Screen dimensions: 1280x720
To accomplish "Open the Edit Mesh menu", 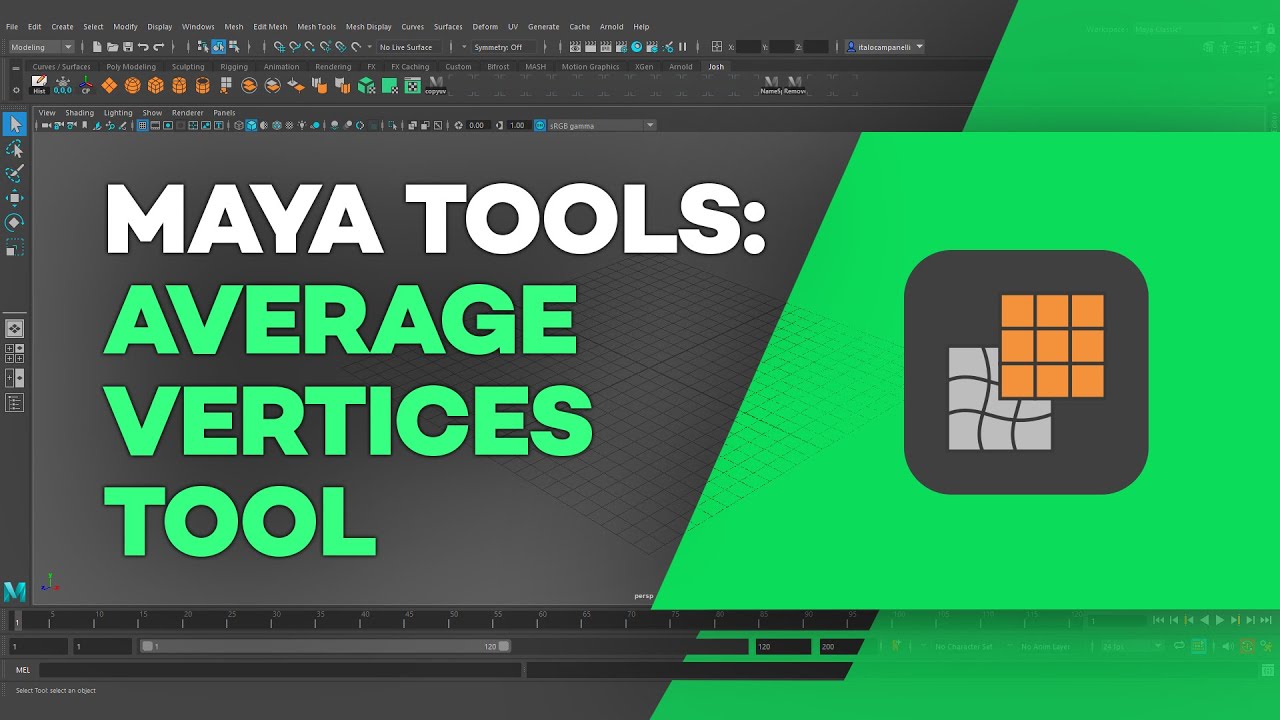I will point(270,27).
